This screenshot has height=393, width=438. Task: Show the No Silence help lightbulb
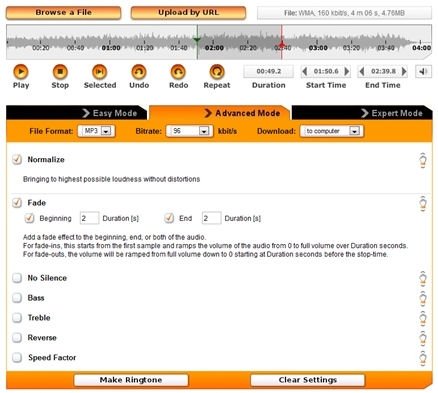pos(423,278)
